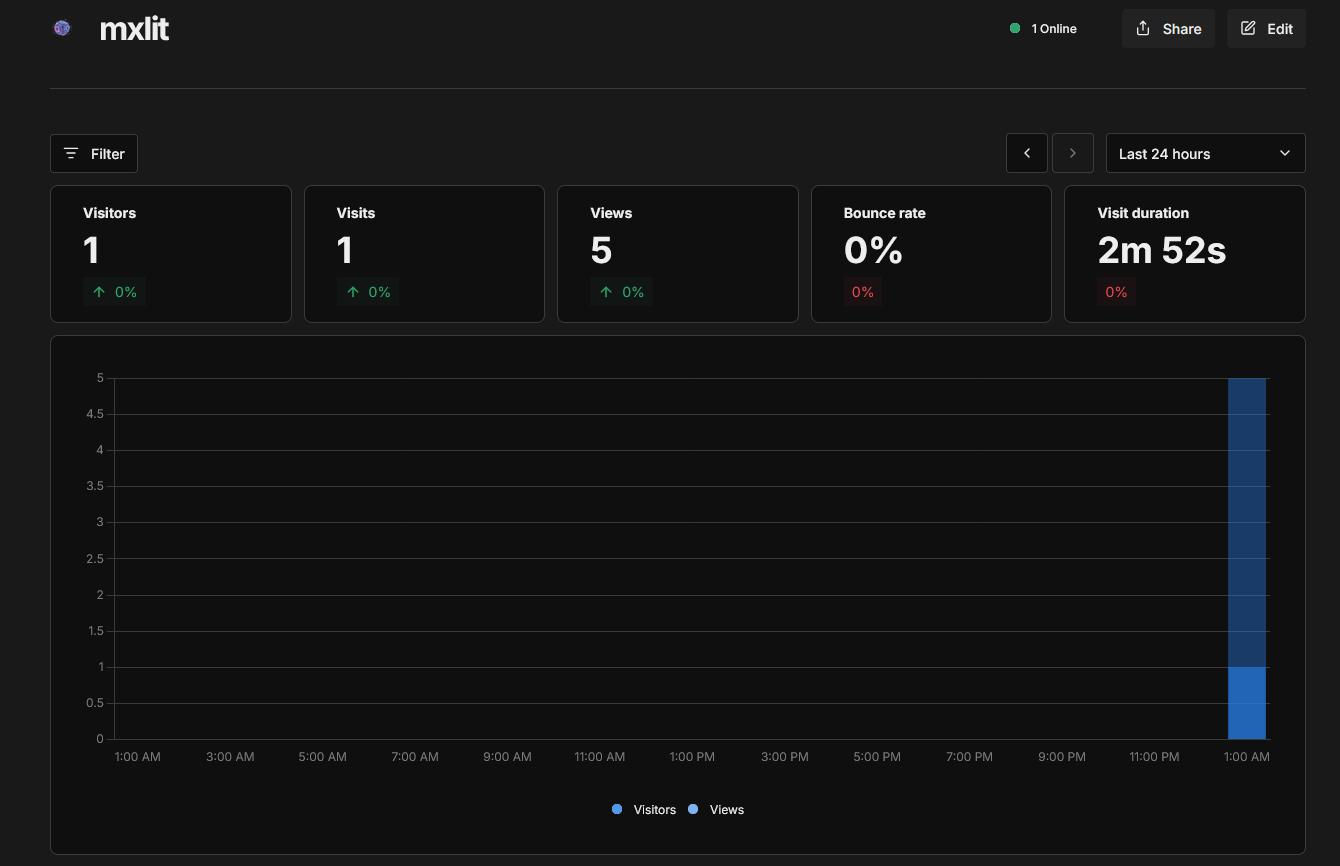The height and width of the screenshot is (866, 1340).
Task: Click the Share button
Action: (1167, 29)
